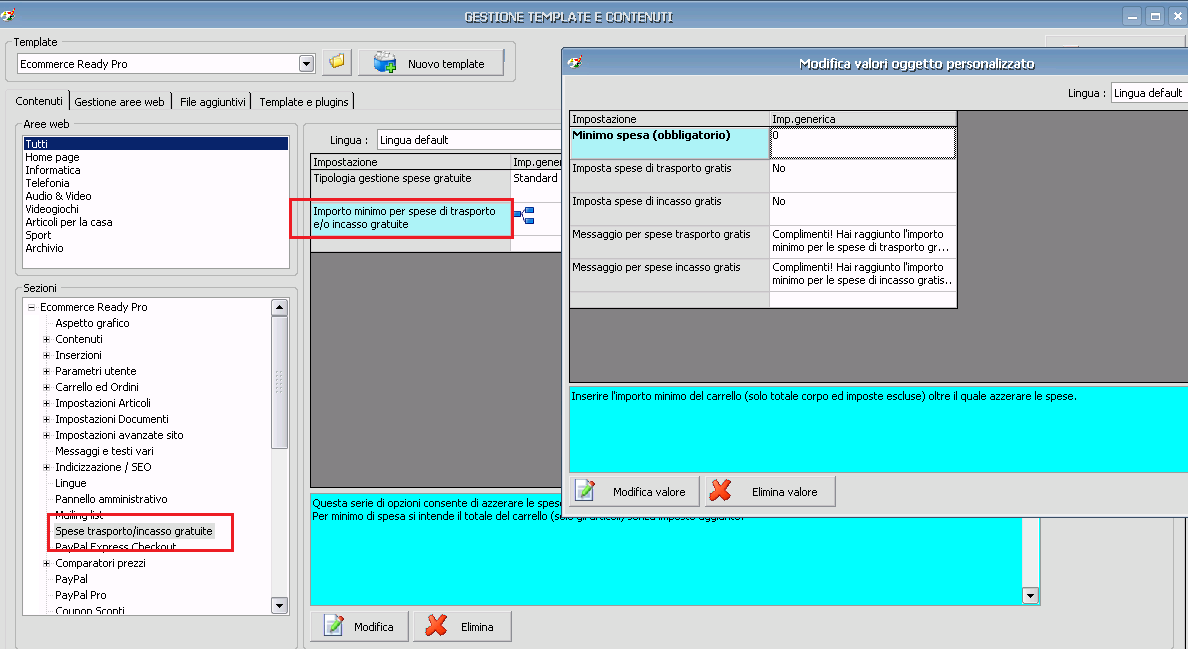The width and height of the screenshot is (1188, 649).
Task: Open the File aggiuntivi tab
Action: (x=213, y=101)
